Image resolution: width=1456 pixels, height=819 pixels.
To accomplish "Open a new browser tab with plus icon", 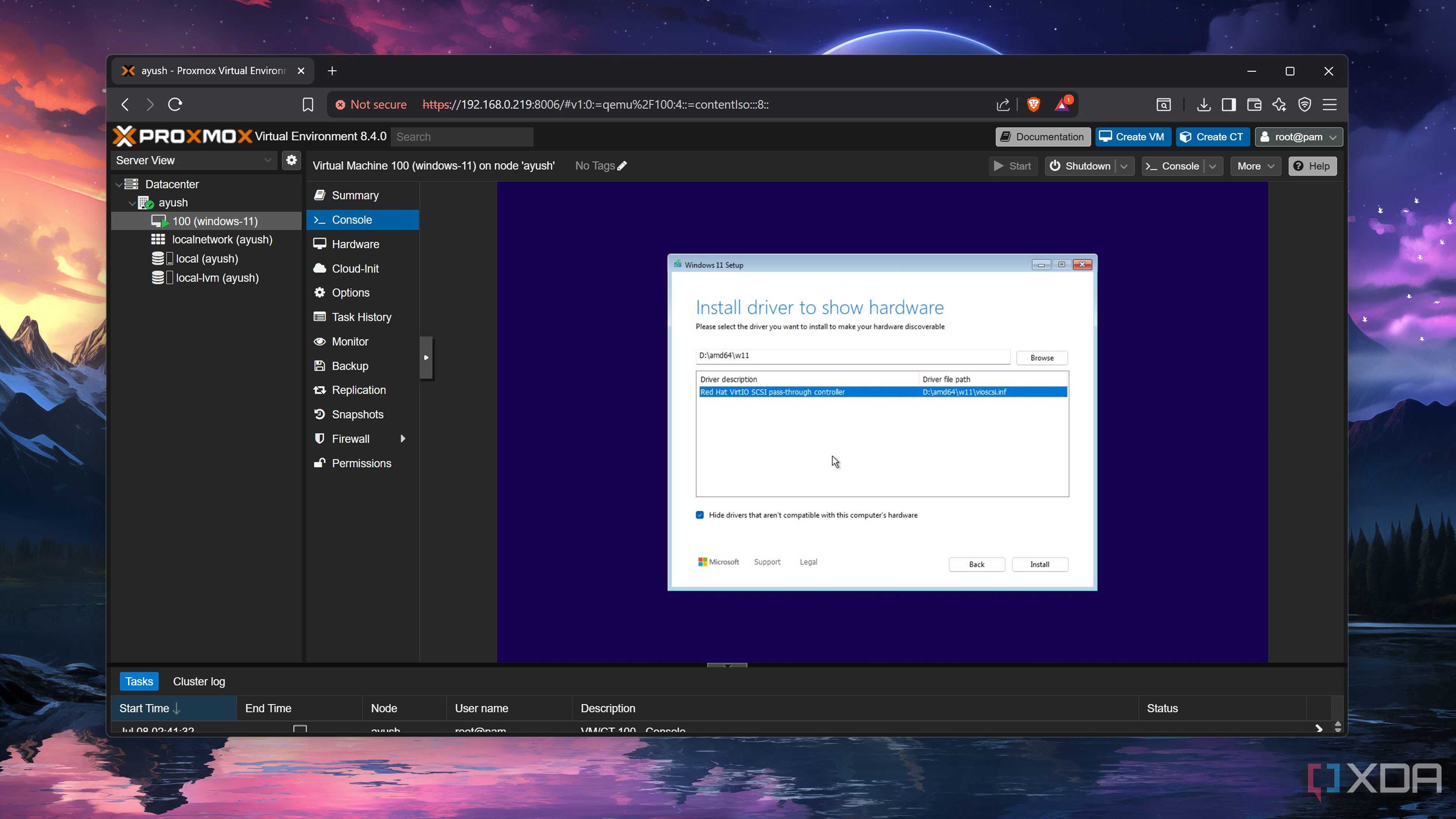I will (333, 71).
